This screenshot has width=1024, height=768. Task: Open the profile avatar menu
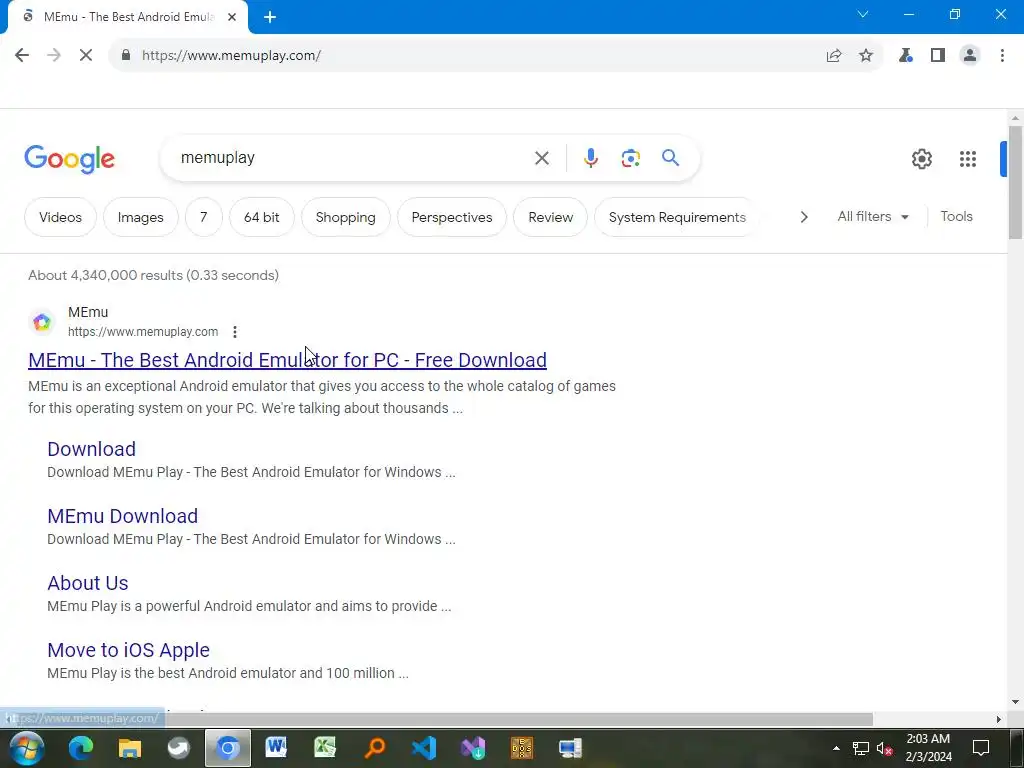click(970, 56)
